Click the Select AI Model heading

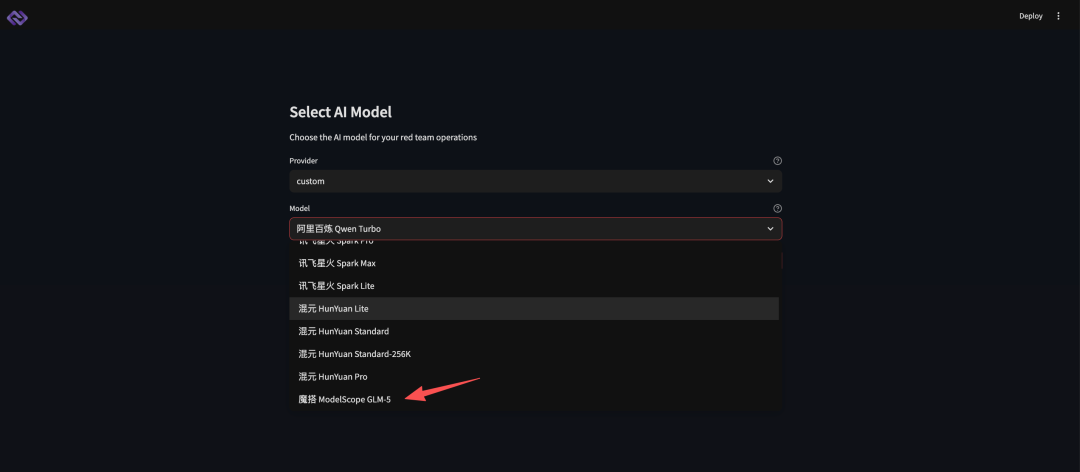(x=340, y=112)
